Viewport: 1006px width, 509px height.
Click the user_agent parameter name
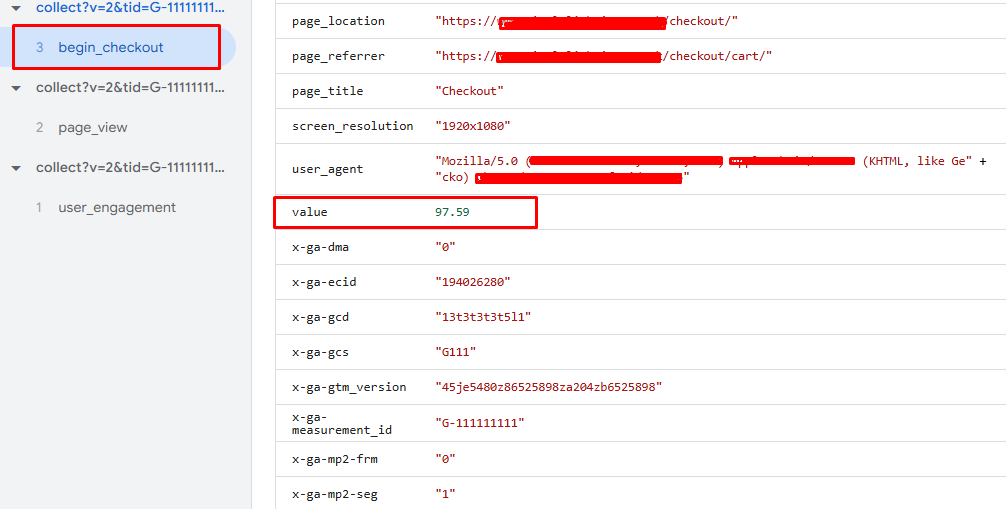pos(327,169)
